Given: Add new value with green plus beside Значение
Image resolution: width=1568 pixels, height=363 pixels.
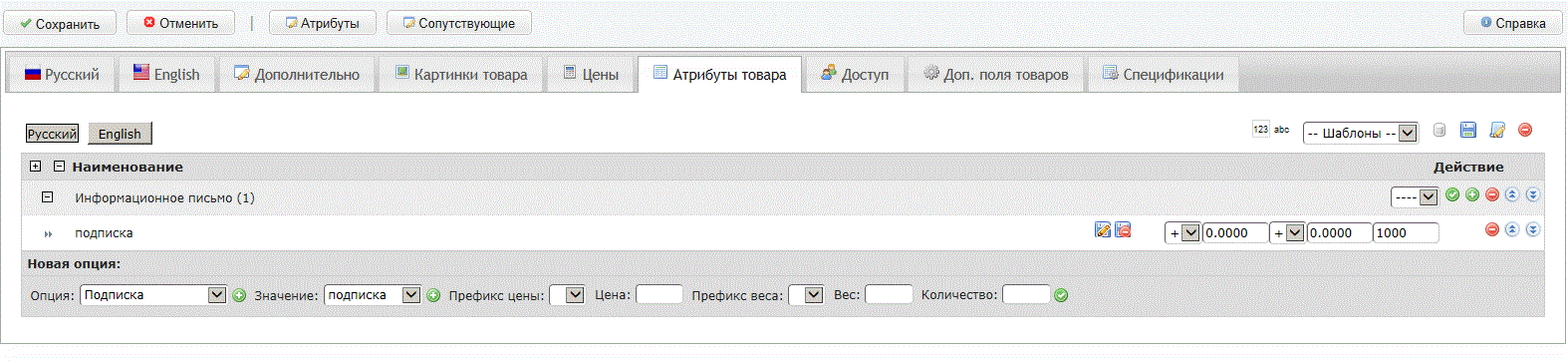Looking at the screenshot, I should [x=433, y=295].
